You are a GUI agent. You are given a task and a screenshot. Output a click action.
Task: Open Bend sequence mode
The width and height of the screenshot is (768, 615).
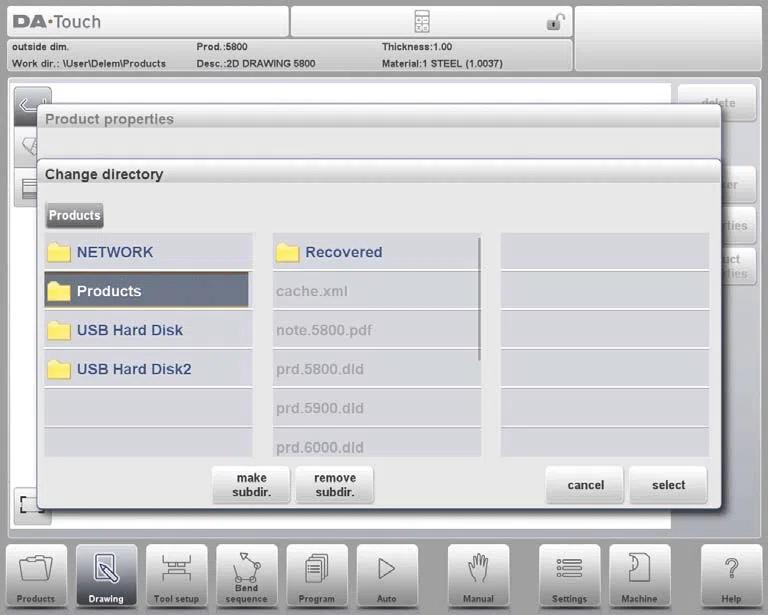coord(247,576)
